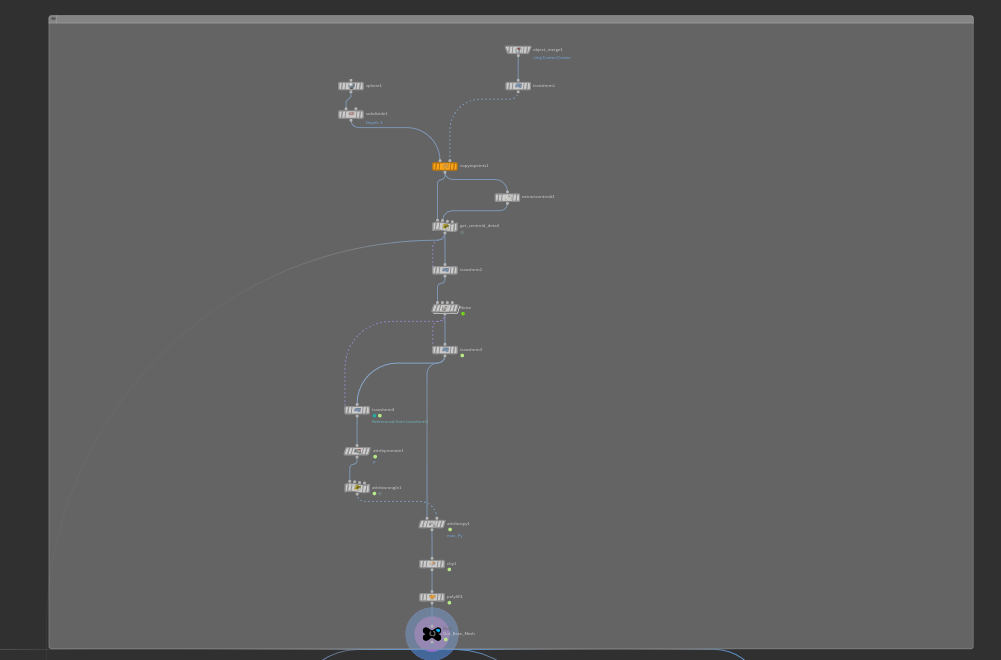Viewport: 1001px width, 660px height.
Task: Select the polyfill1 node
Action: pyautogui.click(x=432, y=597)
